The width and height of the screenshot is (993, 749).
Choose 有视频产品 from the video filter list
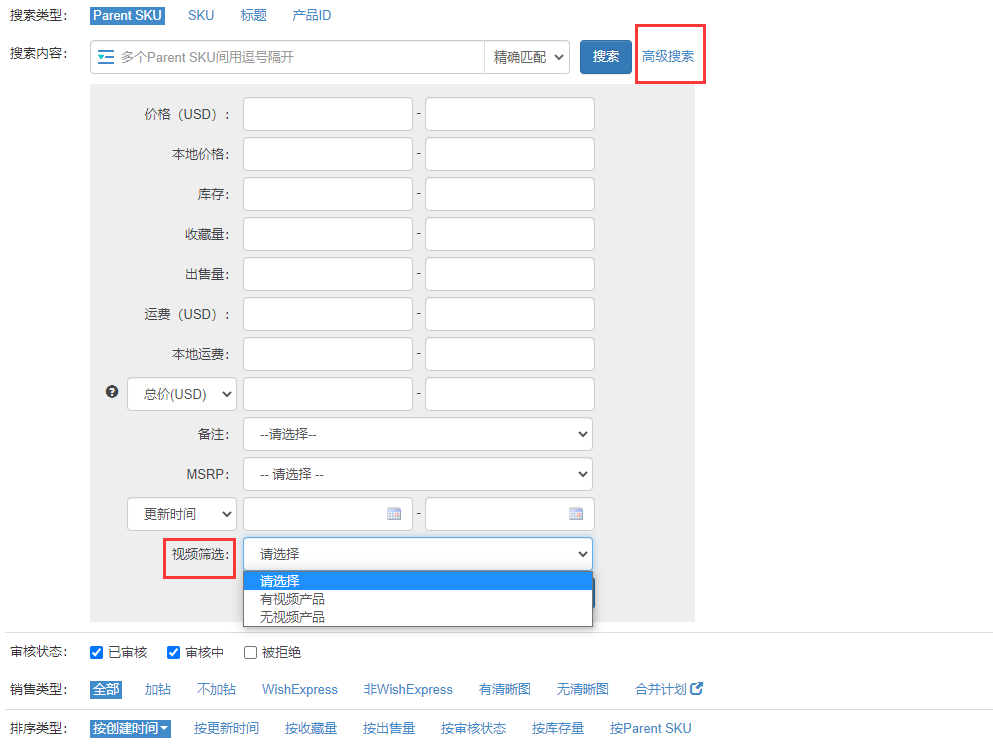292,599
